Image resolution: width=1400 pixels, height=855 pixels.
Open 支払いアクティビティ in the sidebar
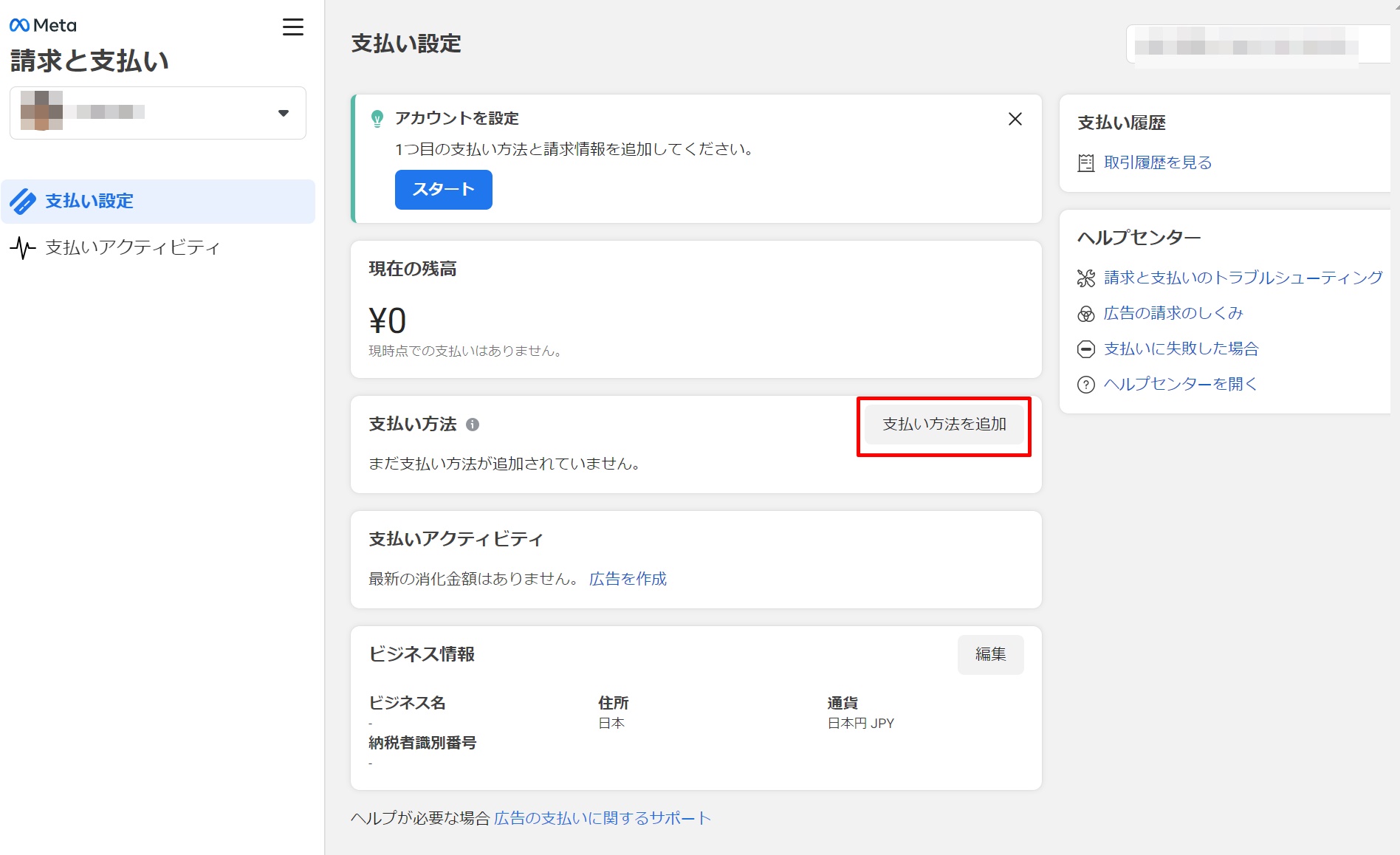pyautogui.click(x=133, y=247)
